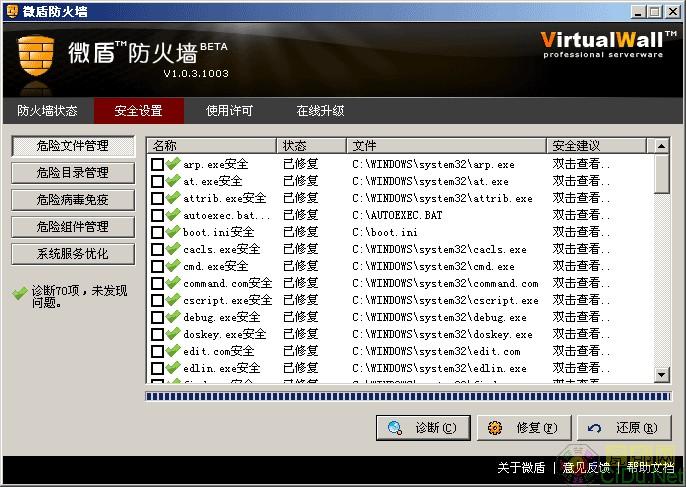Click the green checkmark icon for edit.com
This screenshot has height=487, width=686.
click(x=173, y=350)
